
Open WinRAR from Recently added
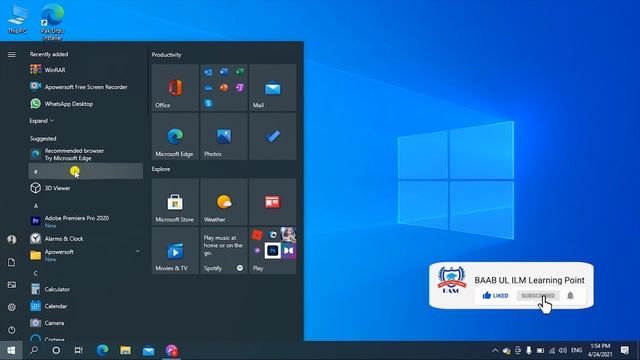(x=86, y=70)
